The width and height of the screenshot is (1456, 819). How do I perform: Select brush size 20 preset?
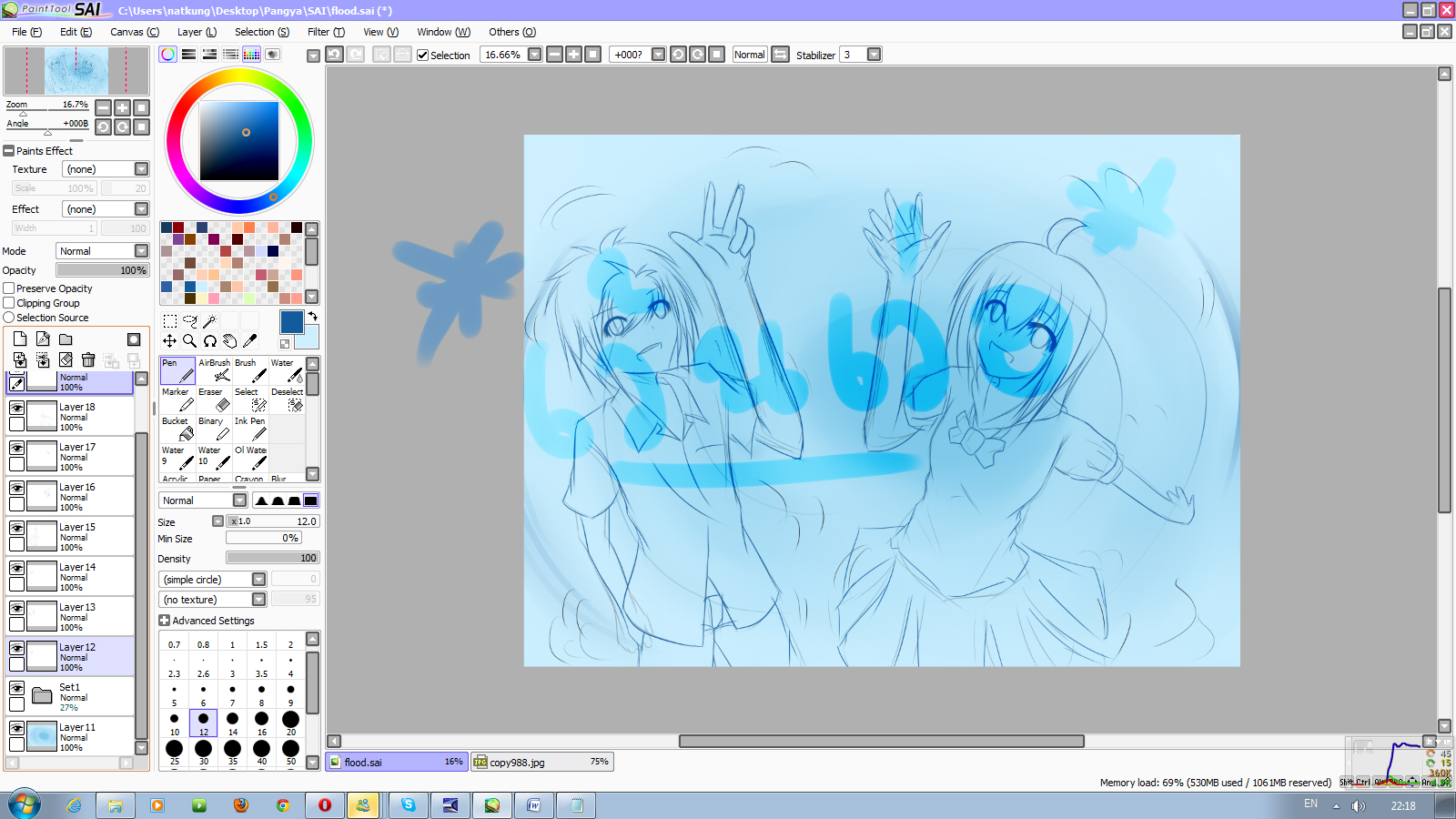point(291,723)
